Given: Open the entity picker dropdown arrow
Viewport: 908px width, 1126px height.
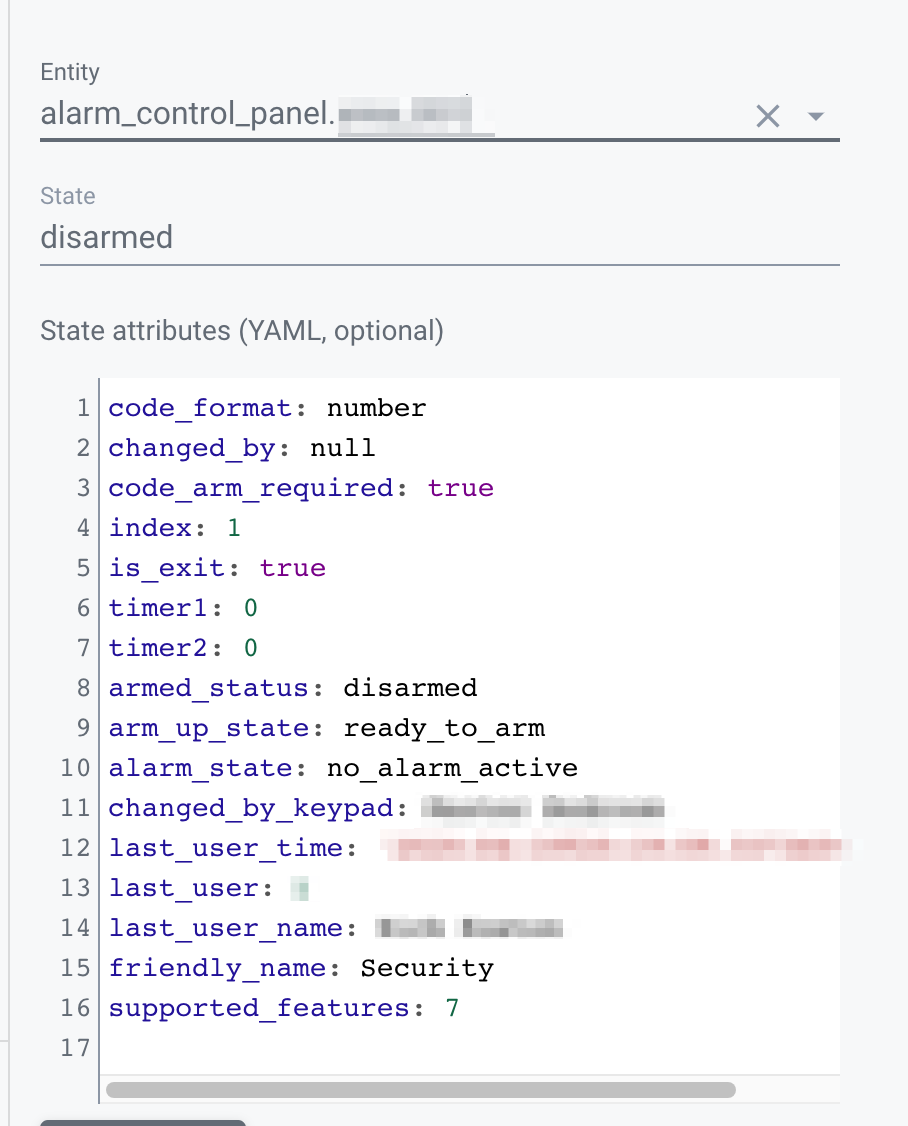Looking at the screenshot, I should pos(816,116).
